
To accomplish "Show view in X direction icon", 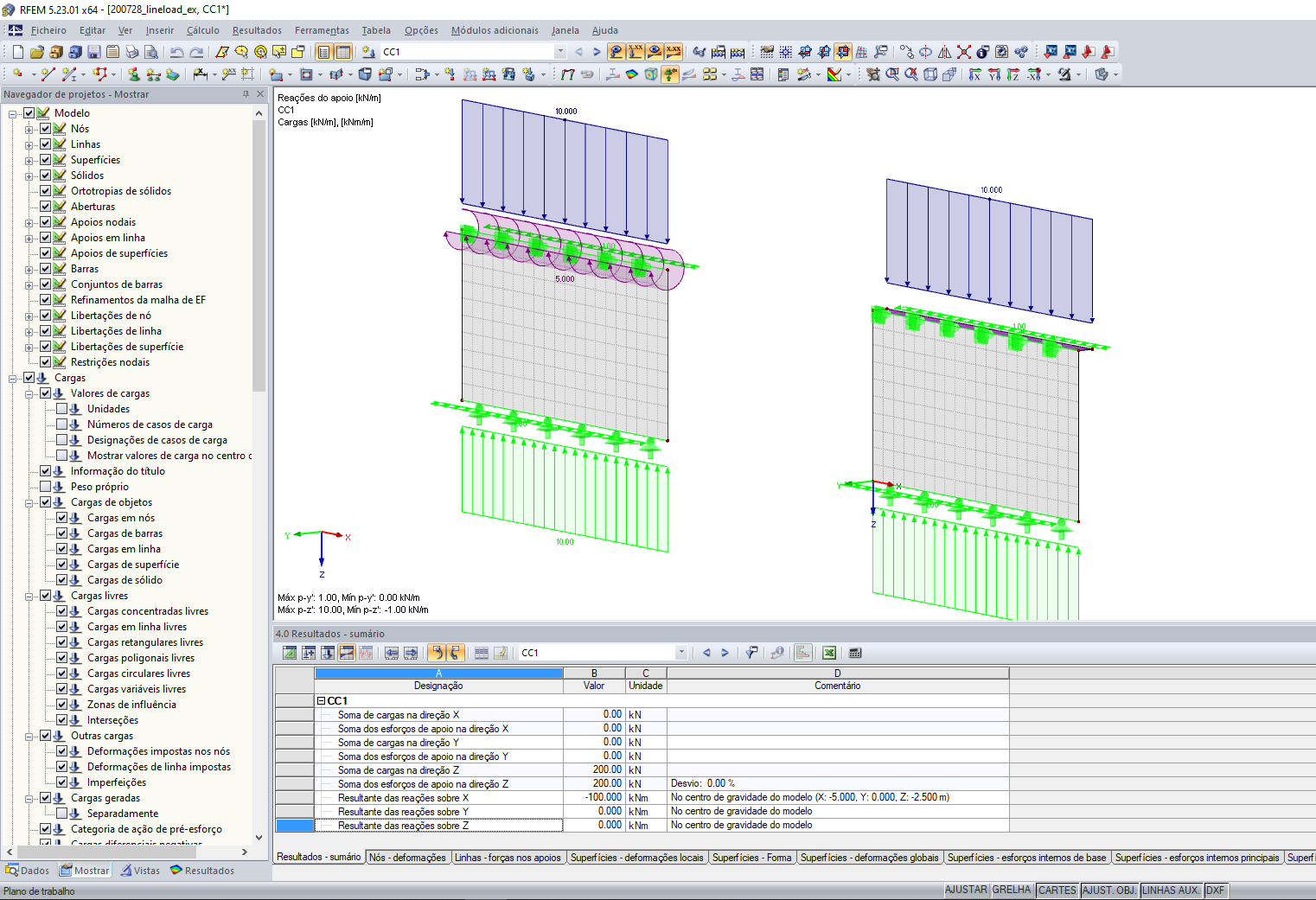I will pyautogui.click(x=974, y=74).
